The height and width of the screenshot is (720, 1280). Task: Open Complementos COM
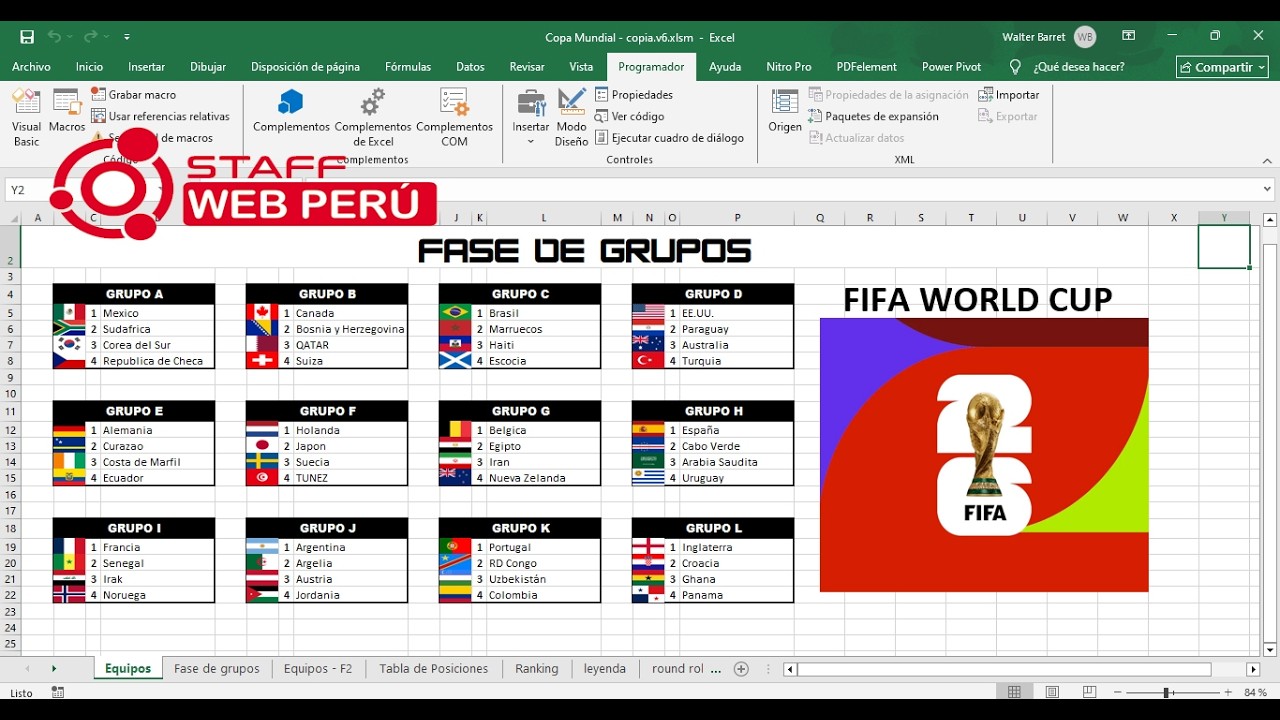click(454, 118)
